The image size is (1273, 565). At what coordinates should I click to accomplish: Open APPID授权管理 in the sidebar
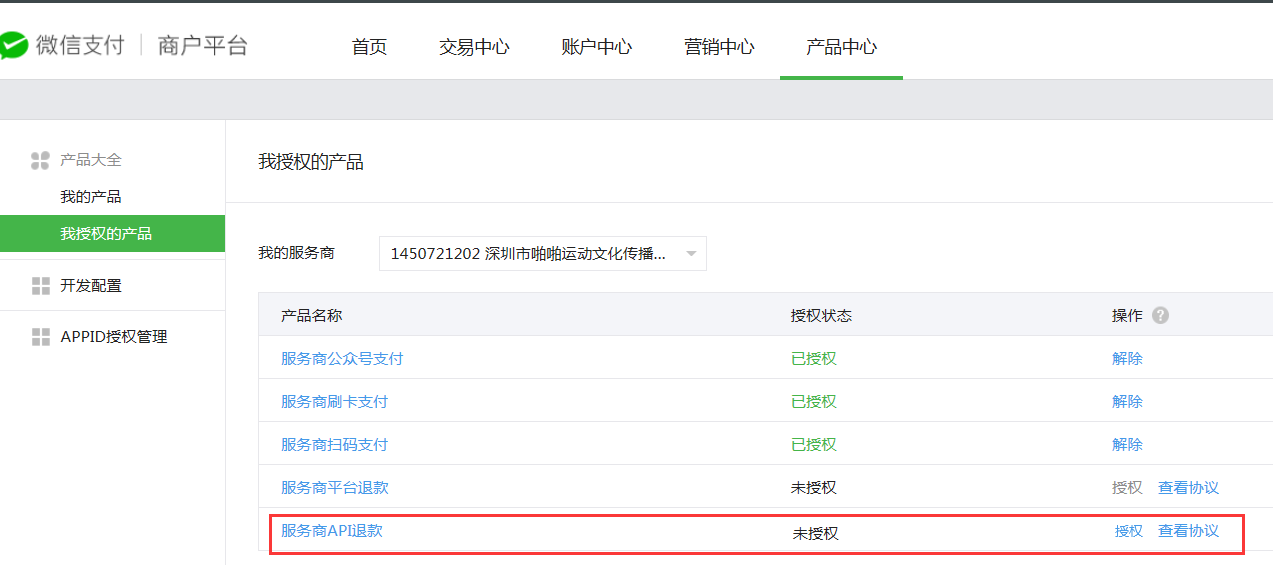point(114,337)
